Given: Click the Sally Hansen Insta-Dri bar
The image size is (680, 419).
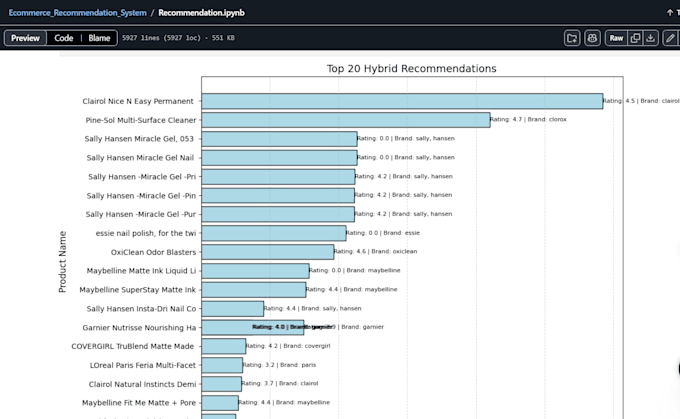Looking at the screenshot, I should click(x=232, y=309).
